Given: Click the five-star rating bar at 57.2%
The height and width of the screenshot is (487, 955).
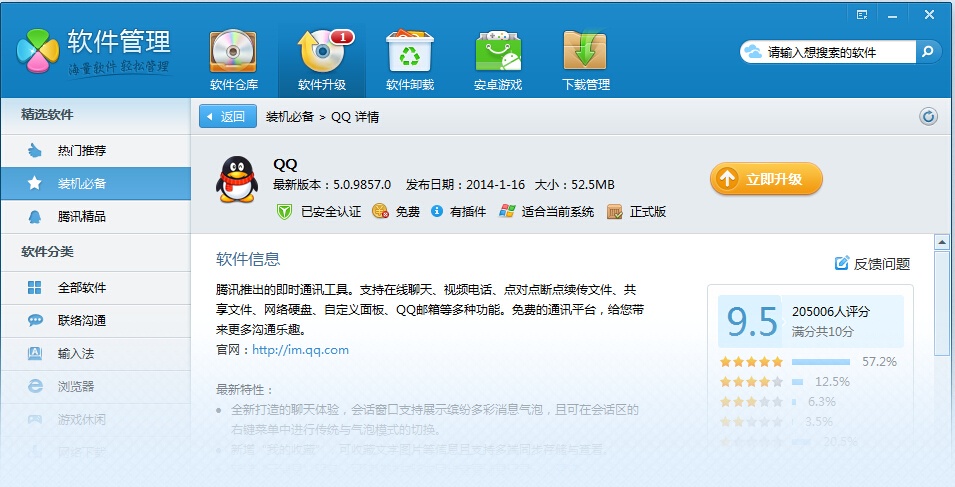Looking at the screenshot, I should pos(820,362).
